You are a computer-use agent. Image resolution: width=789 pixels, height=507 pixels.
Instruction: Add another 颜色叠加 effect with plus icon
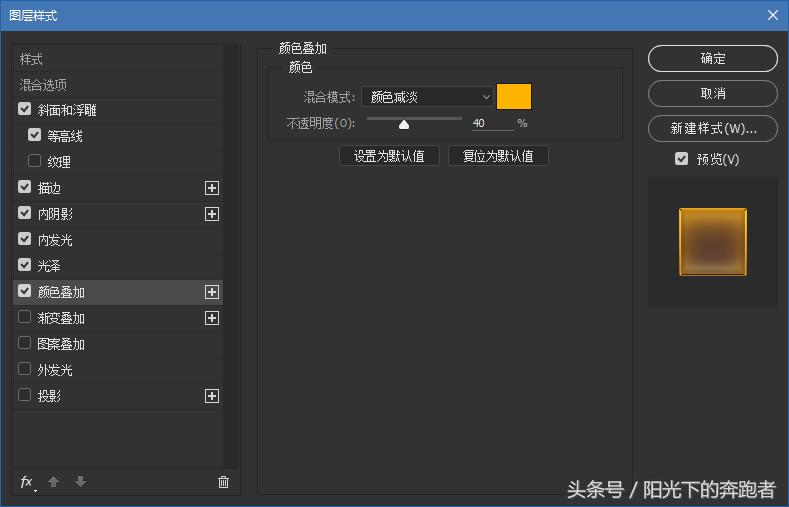(x=212, y=292)
